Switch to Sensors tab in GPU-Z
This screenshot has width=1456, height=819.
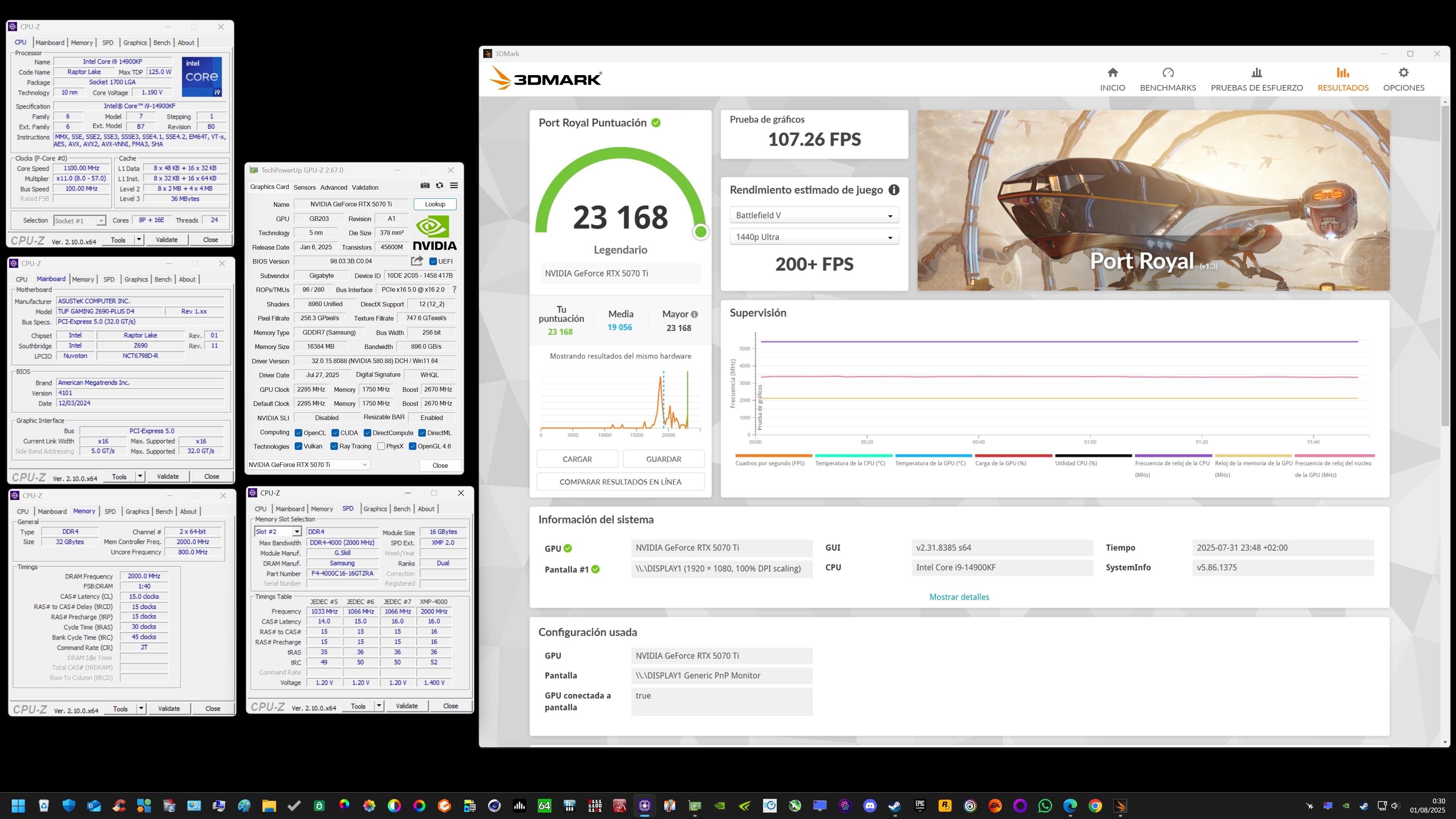click(304, 187)
